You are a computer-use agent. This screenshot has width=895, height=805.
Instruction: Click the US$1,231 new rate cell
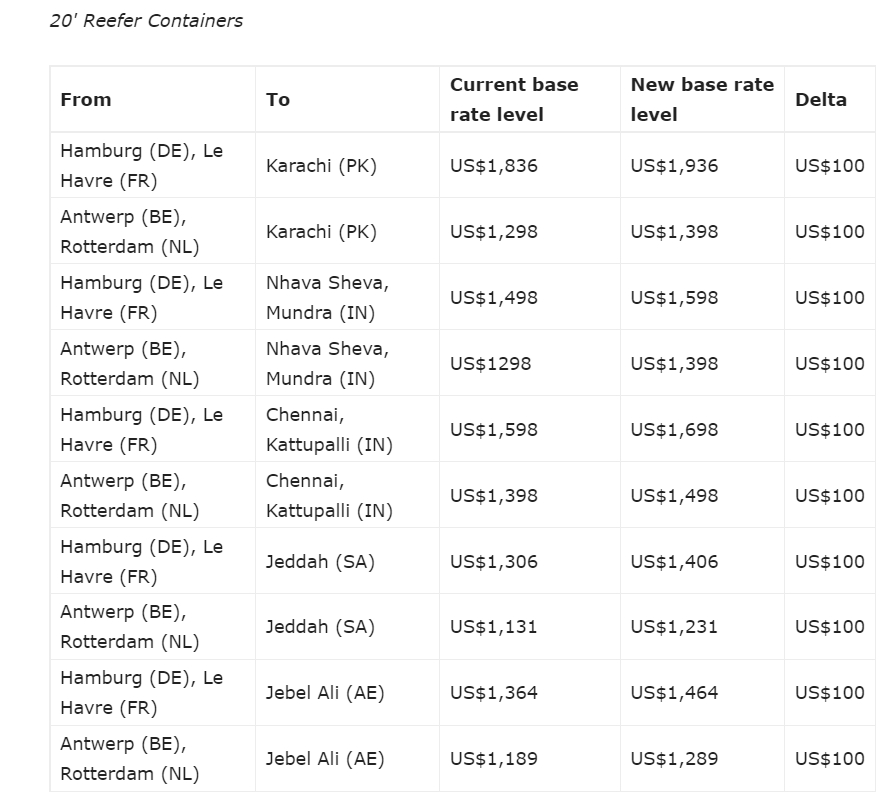pyautogui.click(x=674, y=627)
